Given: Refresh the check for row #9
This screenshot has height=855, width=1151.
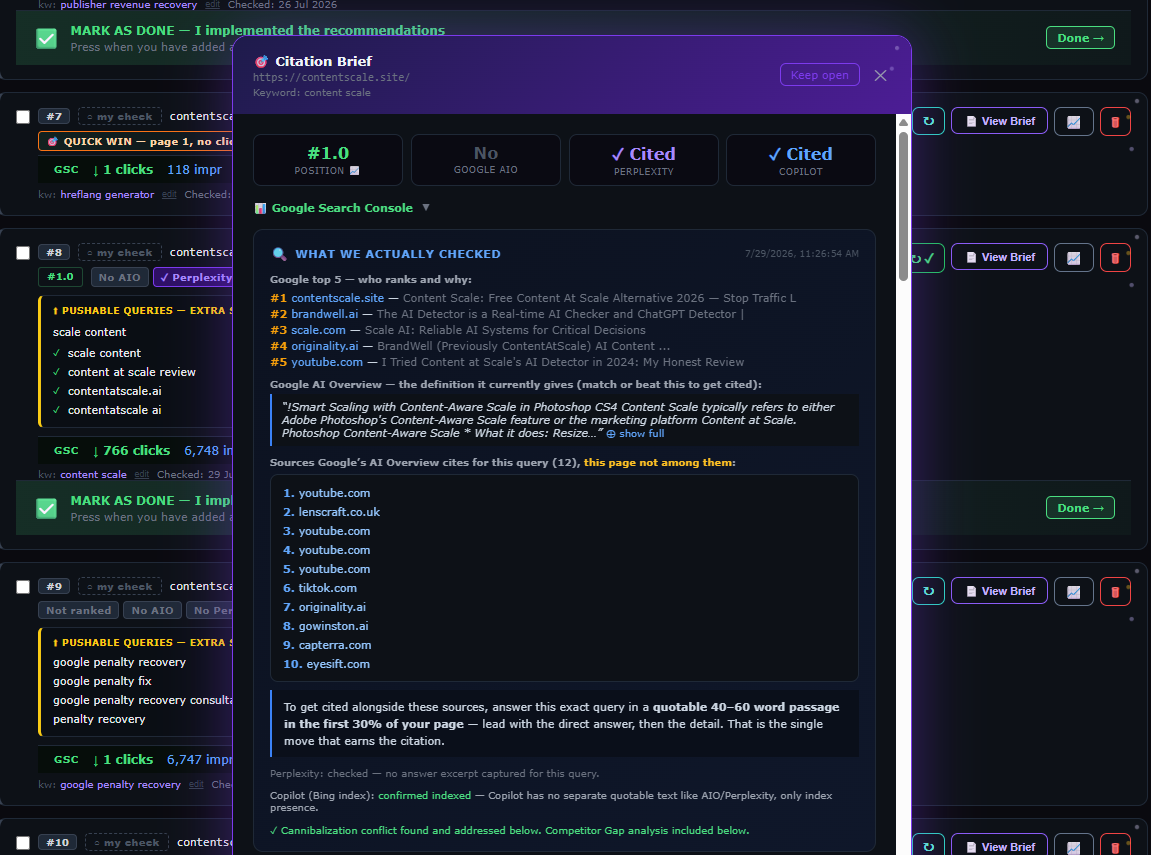Looking at the screenshot, I should (929, 592).
